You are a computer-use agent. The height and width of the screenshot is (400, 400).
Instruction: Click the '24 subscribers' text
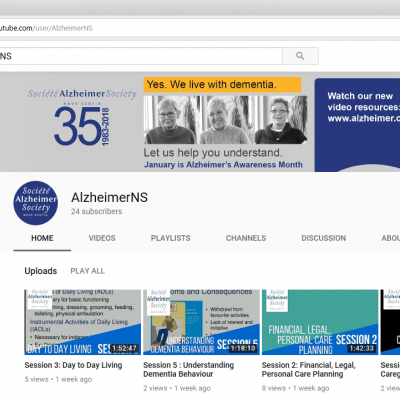point(97,211)
